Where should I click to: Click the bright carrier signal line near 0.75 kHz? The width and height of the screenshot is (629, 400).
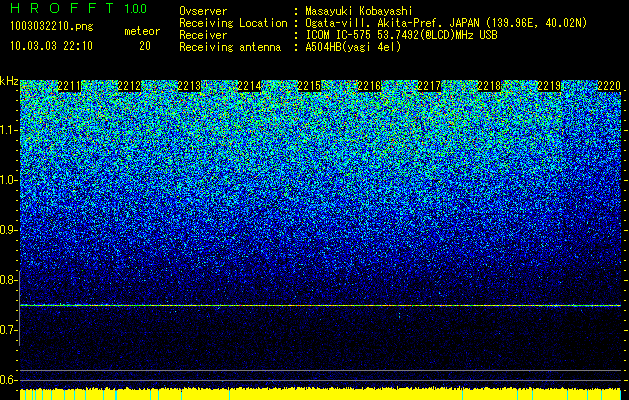320,306
